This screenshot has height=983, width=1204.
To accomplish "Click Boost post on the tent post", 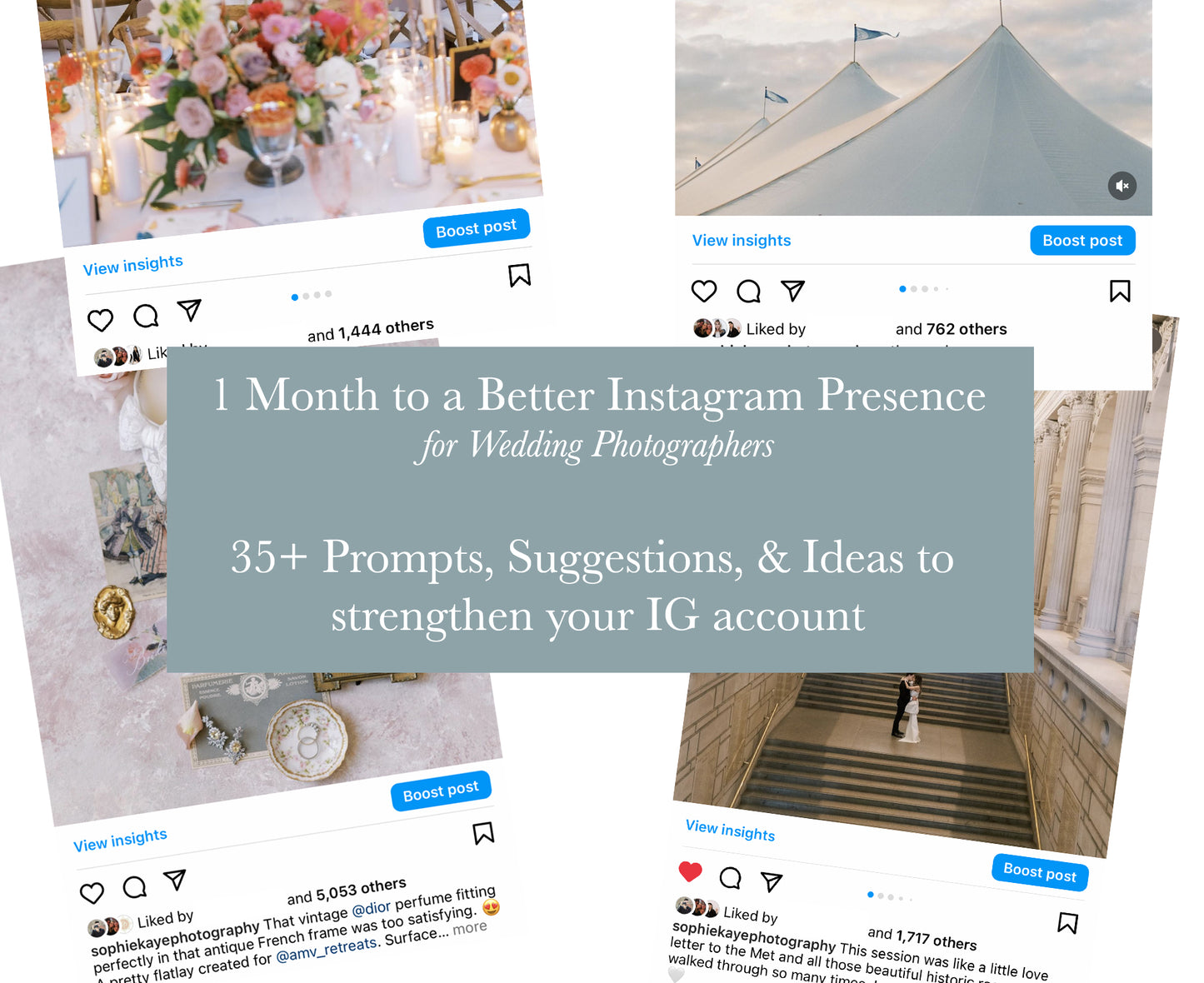I will [x=1082, y=240].
